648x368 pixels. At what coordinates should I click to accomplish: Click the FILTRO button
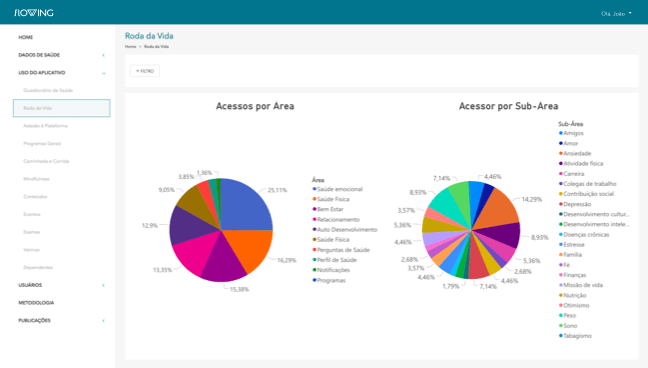[x=145, y=71]
